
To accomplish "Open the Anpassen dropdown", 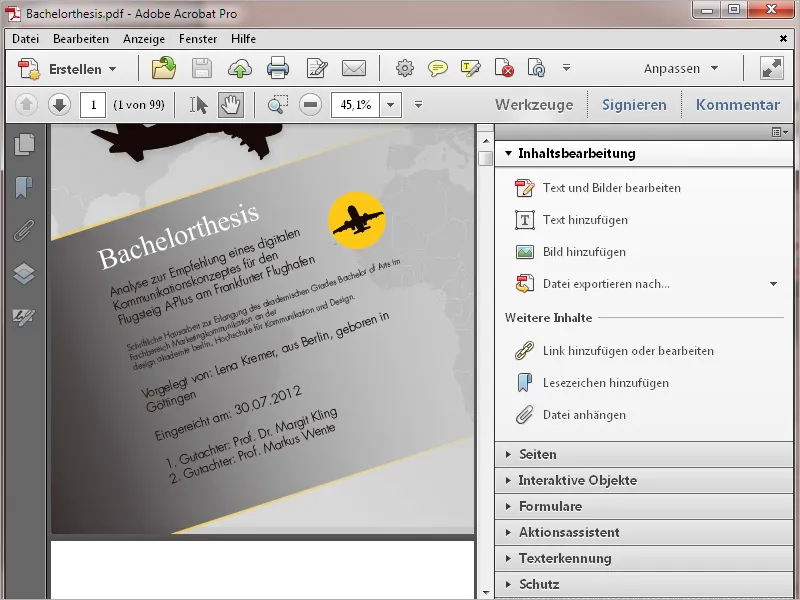I will click(681, 68).
